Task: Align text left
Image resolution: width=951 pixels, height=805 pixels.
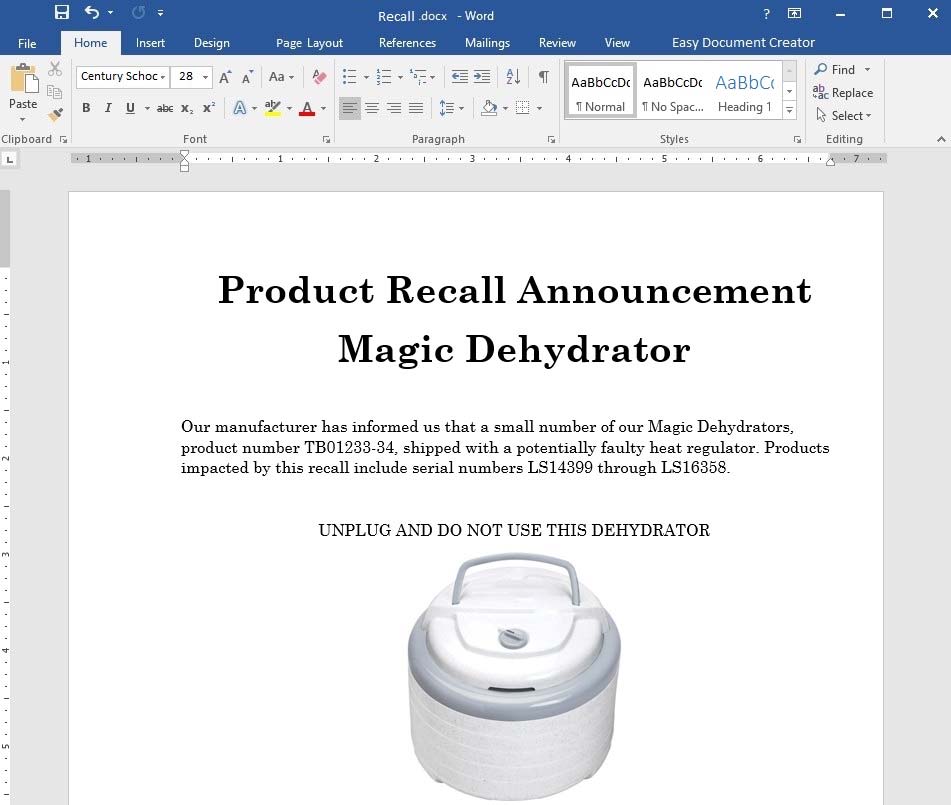Action: point(350,109)
